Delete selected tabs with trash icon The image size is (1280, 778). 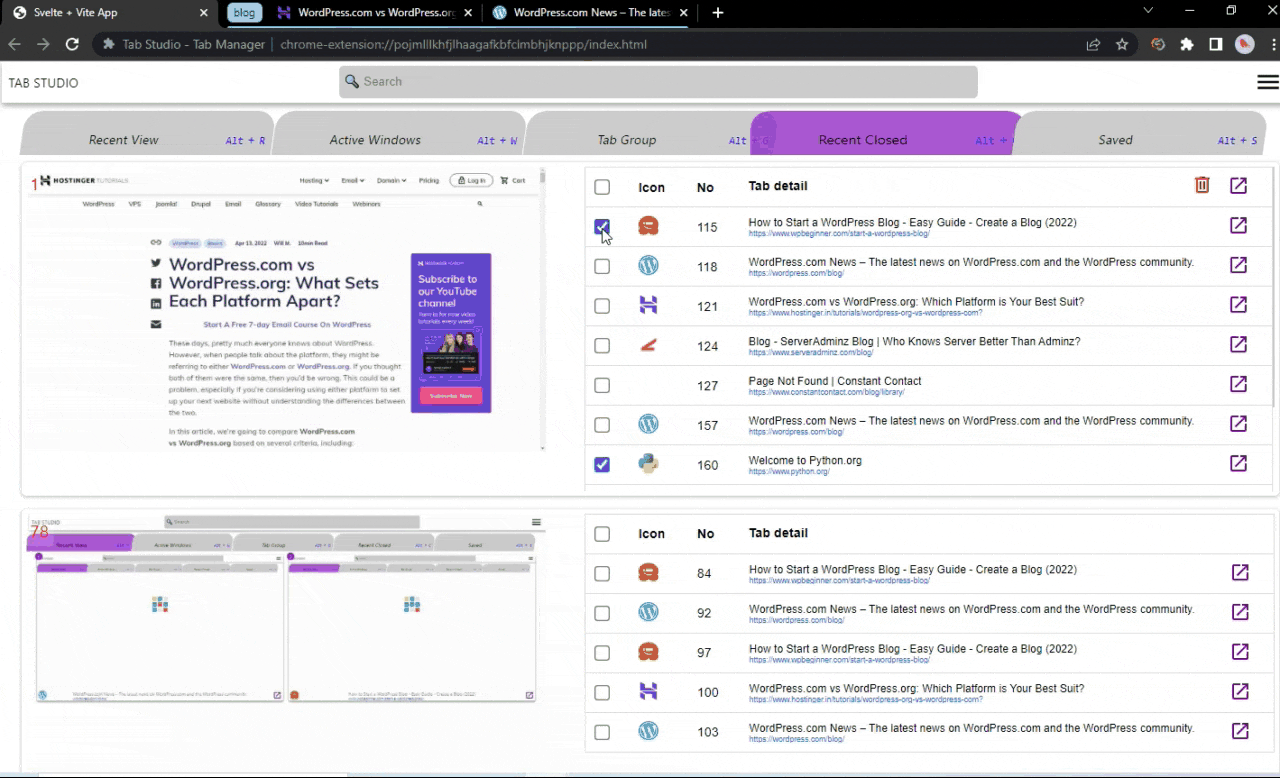click(x=1202, y=185)
